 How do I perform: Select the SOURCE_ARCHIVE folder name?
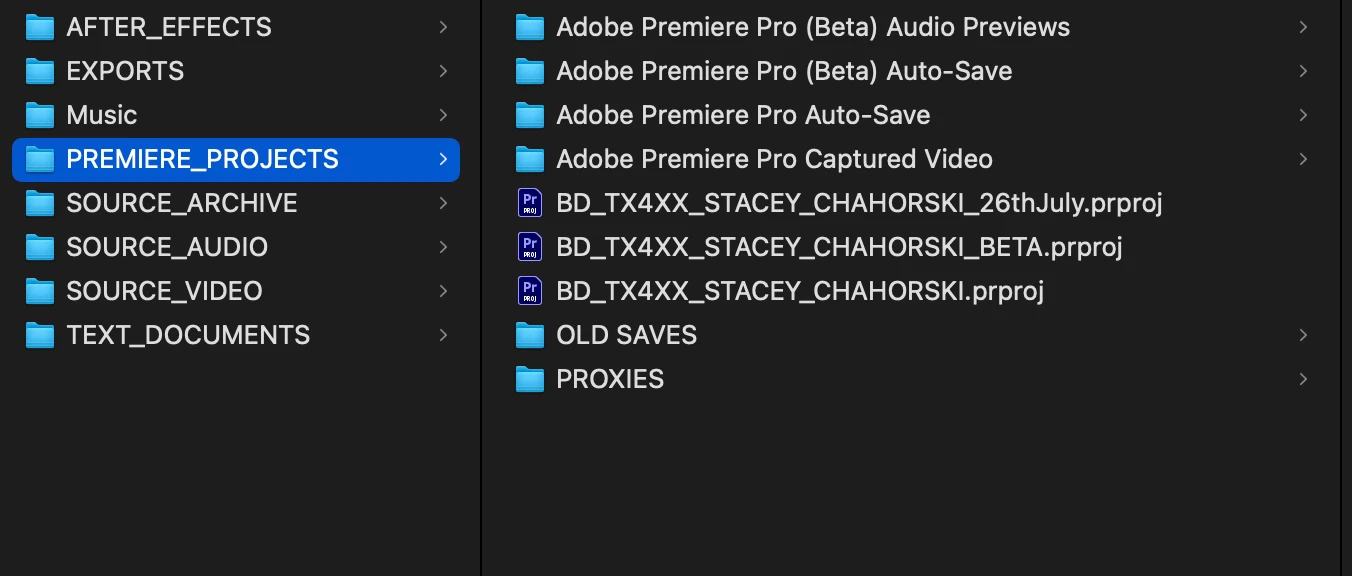(182, 203)
